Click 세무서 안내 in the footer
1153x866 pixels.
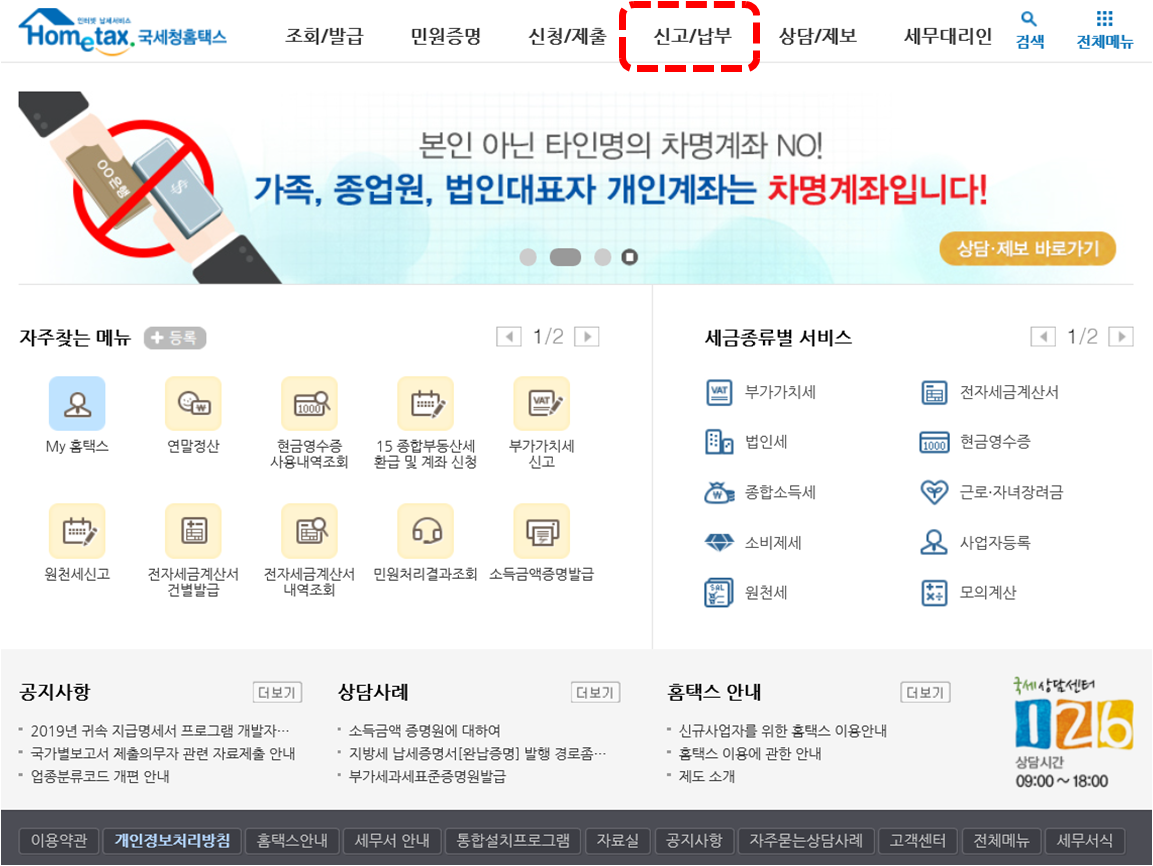392,840
